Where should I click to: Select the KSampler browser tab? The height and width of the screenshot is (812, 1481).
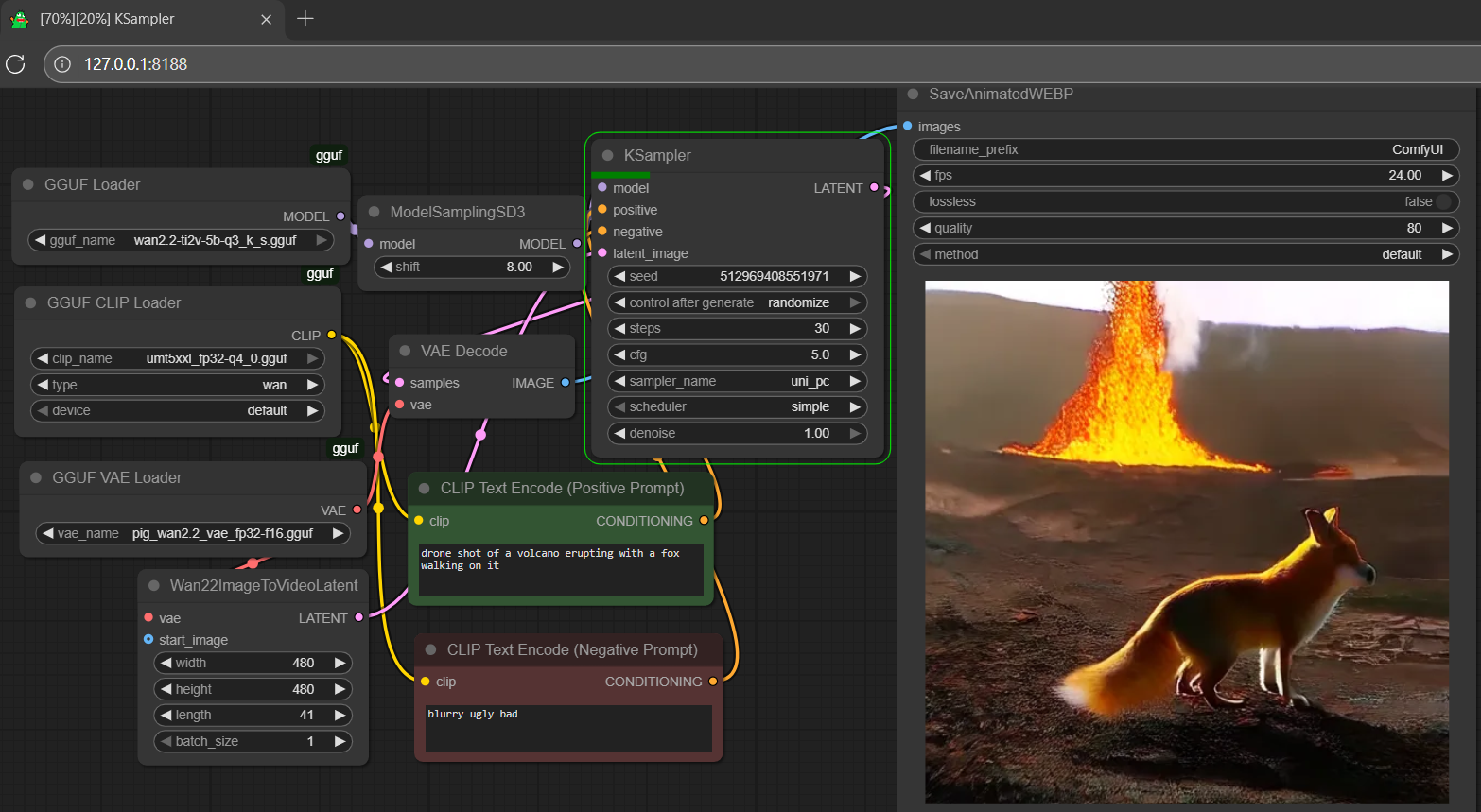(x=132, y=19)
